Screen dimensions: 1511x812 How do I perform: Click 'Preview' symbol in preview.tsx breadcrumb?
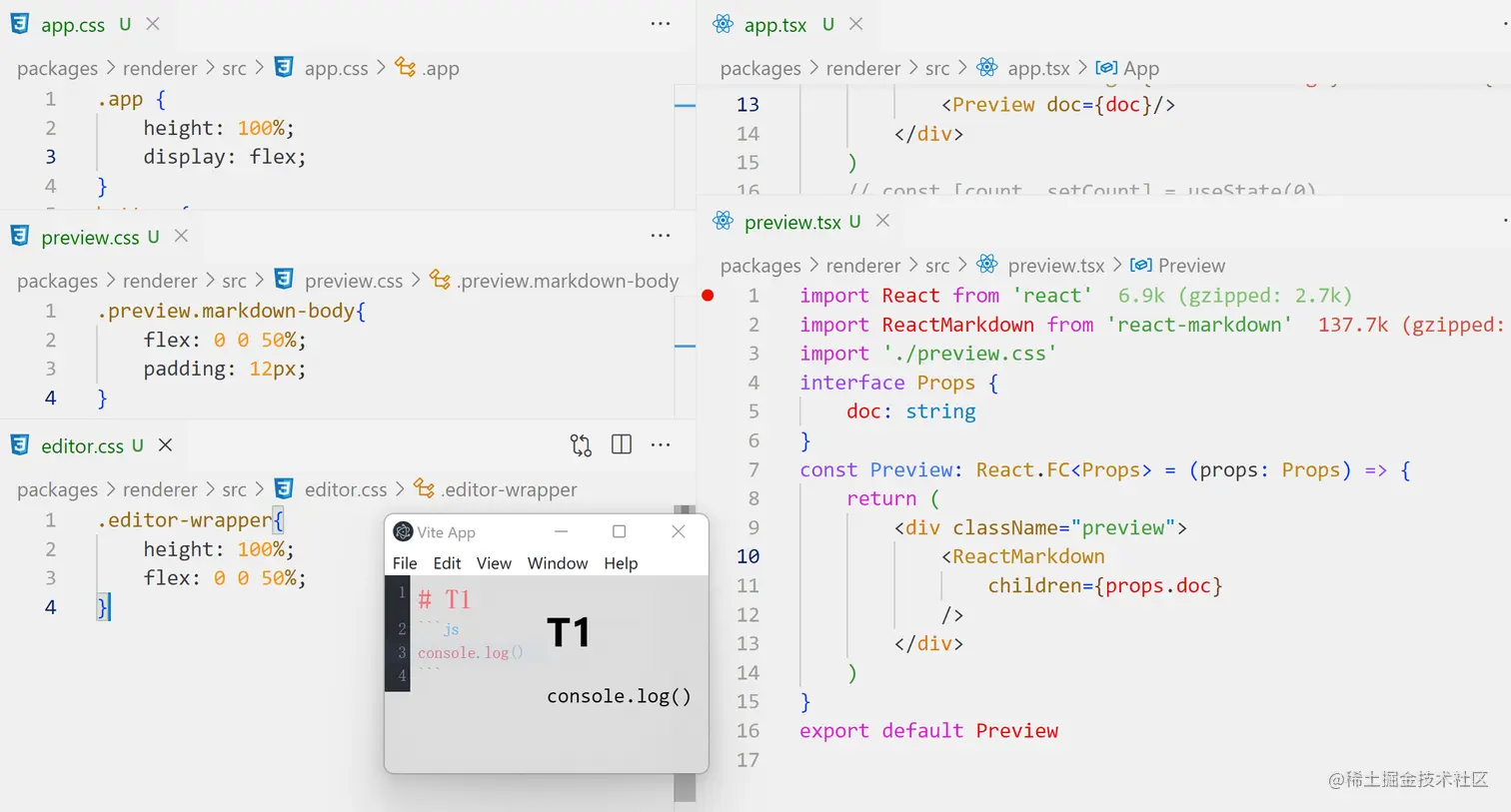(x=1190, y=266)
